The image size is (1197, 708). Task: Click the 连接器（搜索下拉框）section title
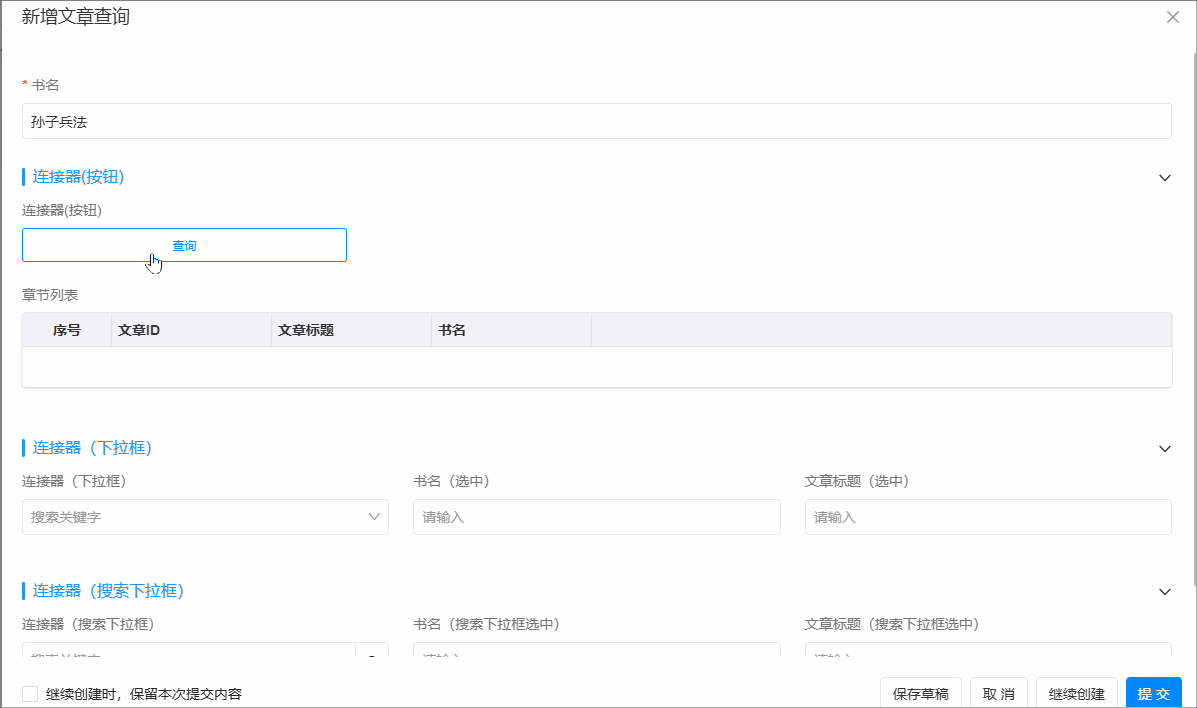tap(108, 591)
